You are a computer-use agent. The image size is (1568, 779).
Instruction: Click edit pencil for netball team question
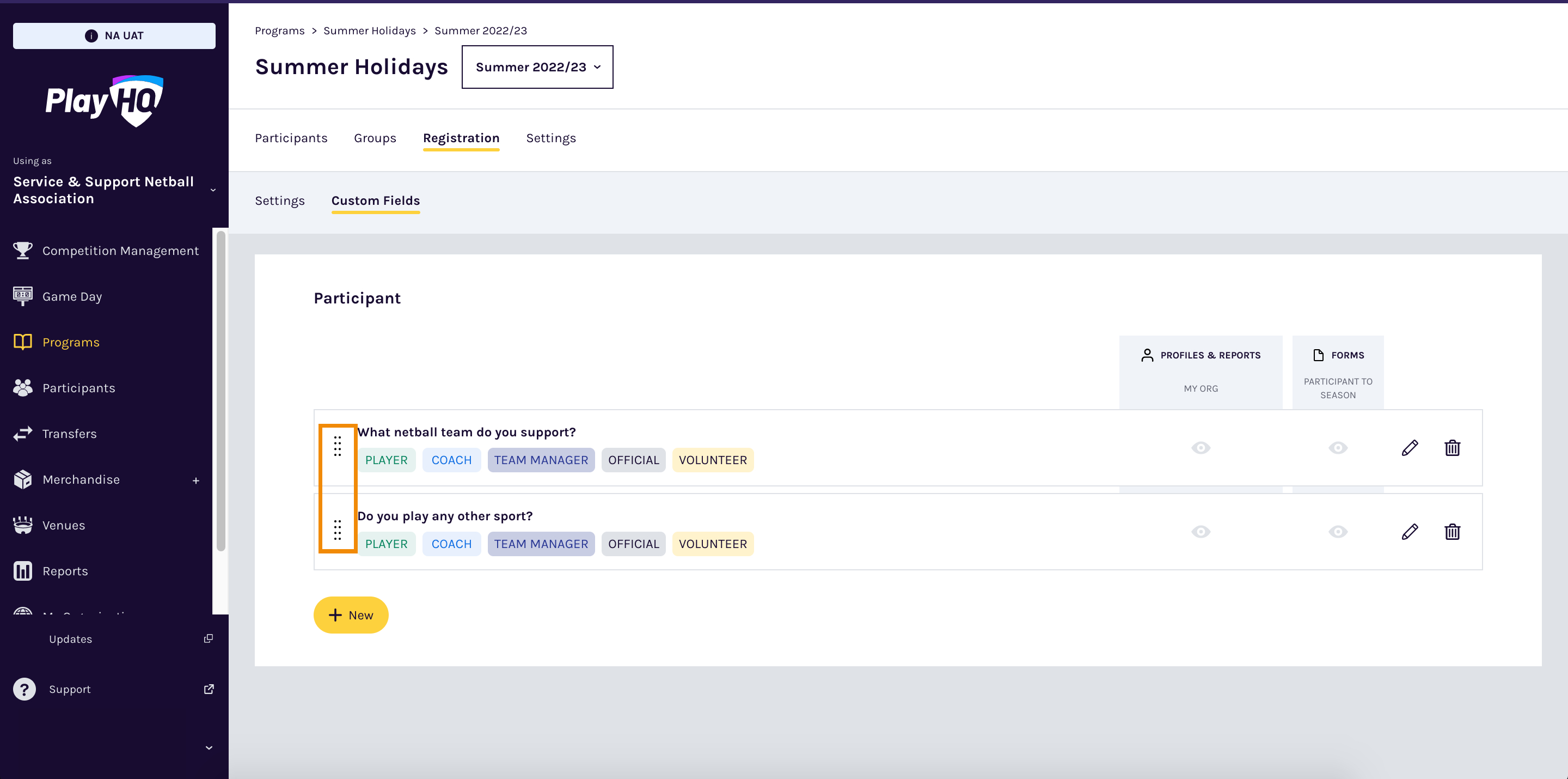pyautogui.click(x=1409, y=448)
